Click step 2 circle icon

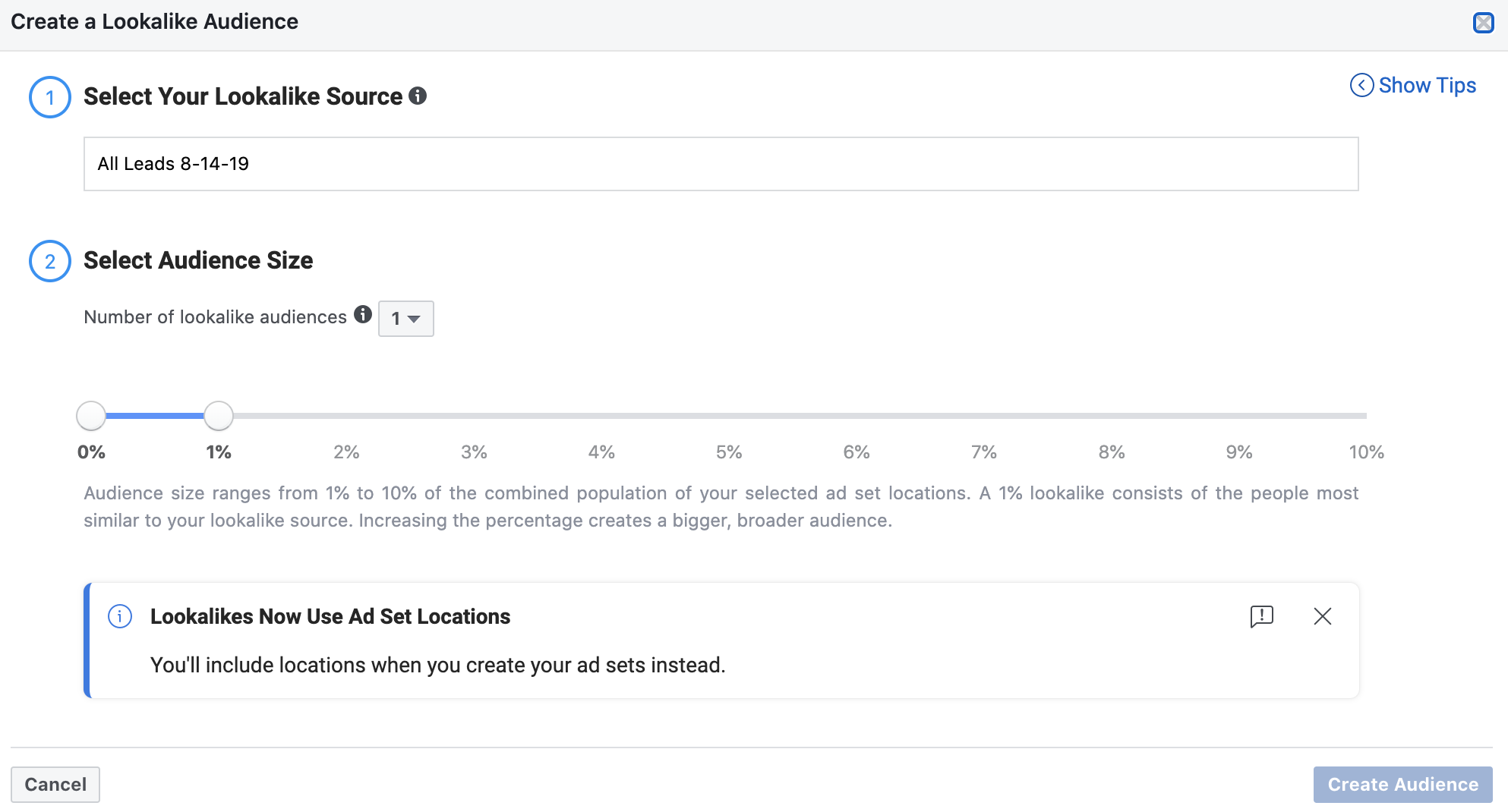click(x=50, y=261)
